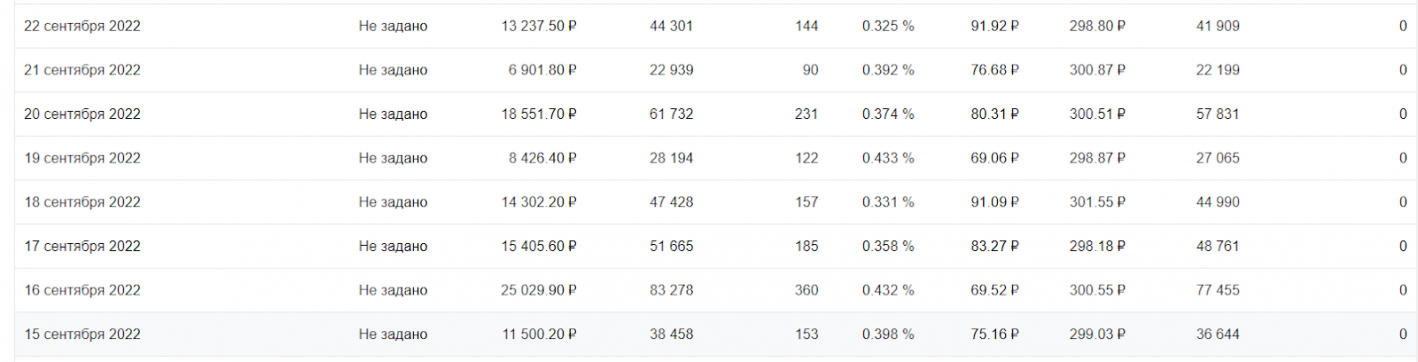The width and height of the screenshot is (1418, 362).
Task: Click the 18 сентября 2022 row date
Action: tap(82, 202)
